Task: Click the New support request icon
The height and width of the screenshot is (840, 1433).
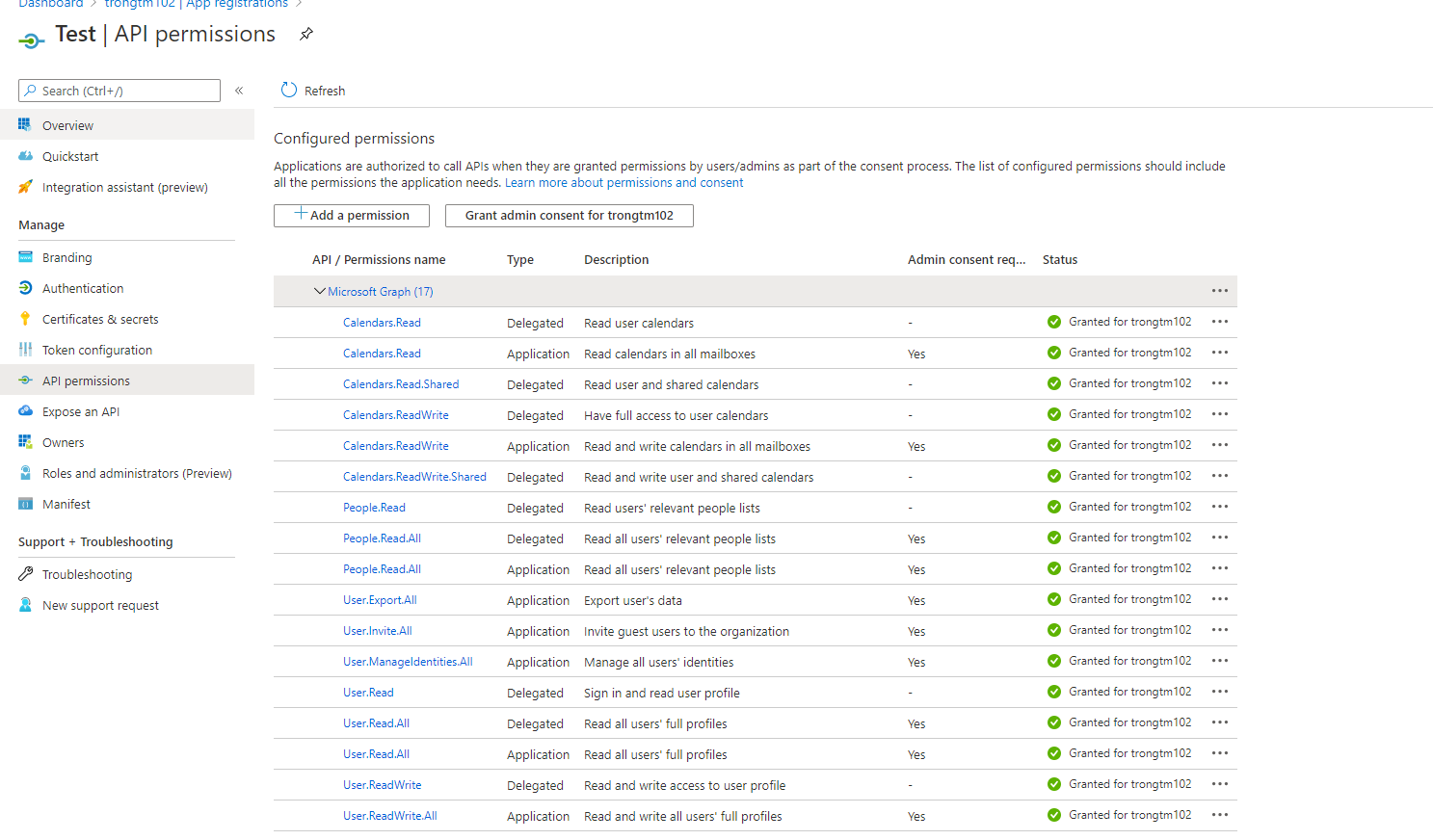Action: (25, 604)
